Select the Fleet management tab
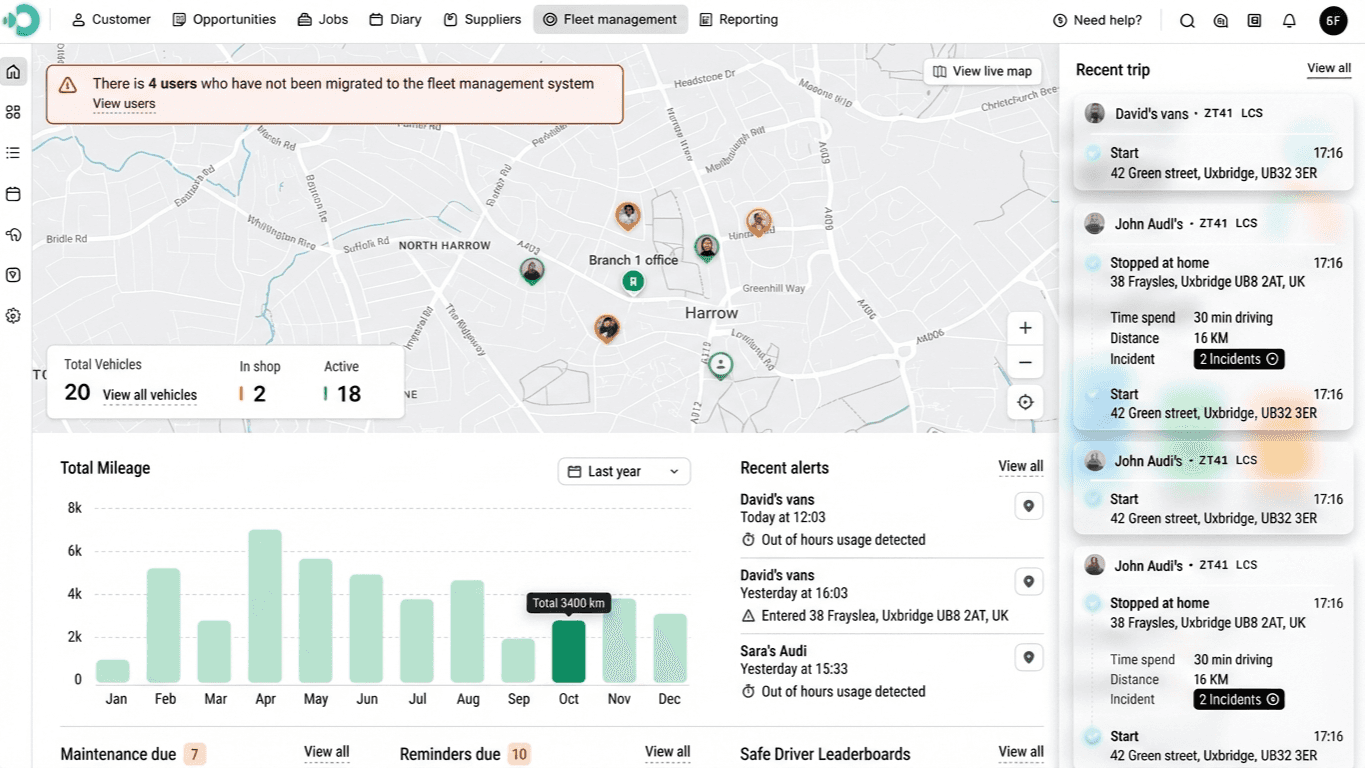1365x768 pixels. tap(610, 20)
